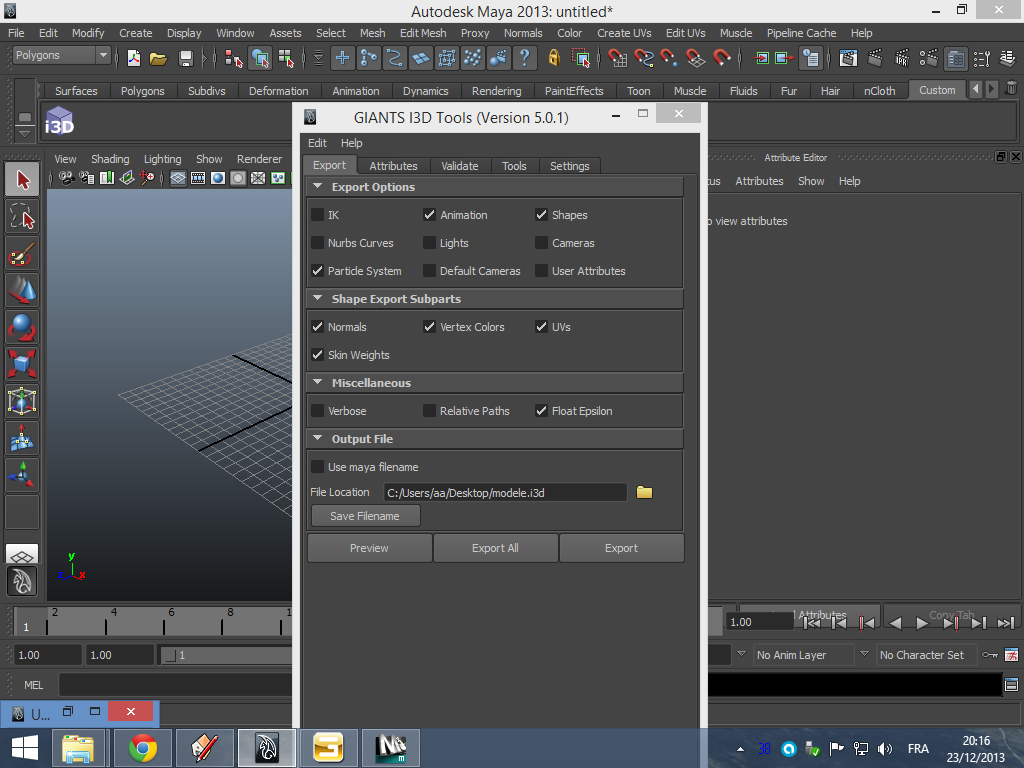Collapse the Export Options section
This screenshot has height=768, width=1024.
318,187
